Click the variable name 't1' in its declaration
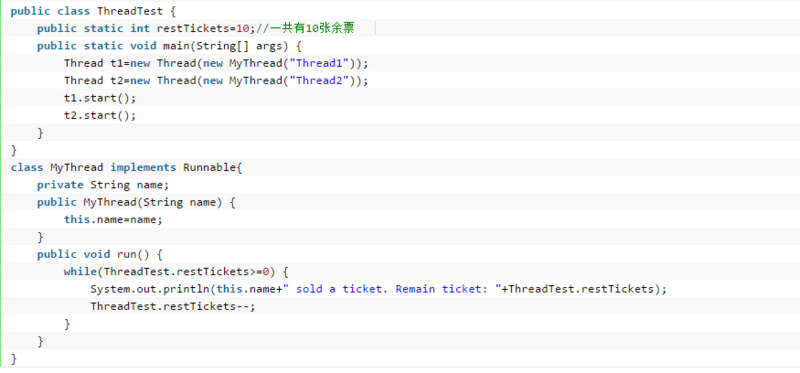This screenshot has height=373, width=800. tap(116, 63)
